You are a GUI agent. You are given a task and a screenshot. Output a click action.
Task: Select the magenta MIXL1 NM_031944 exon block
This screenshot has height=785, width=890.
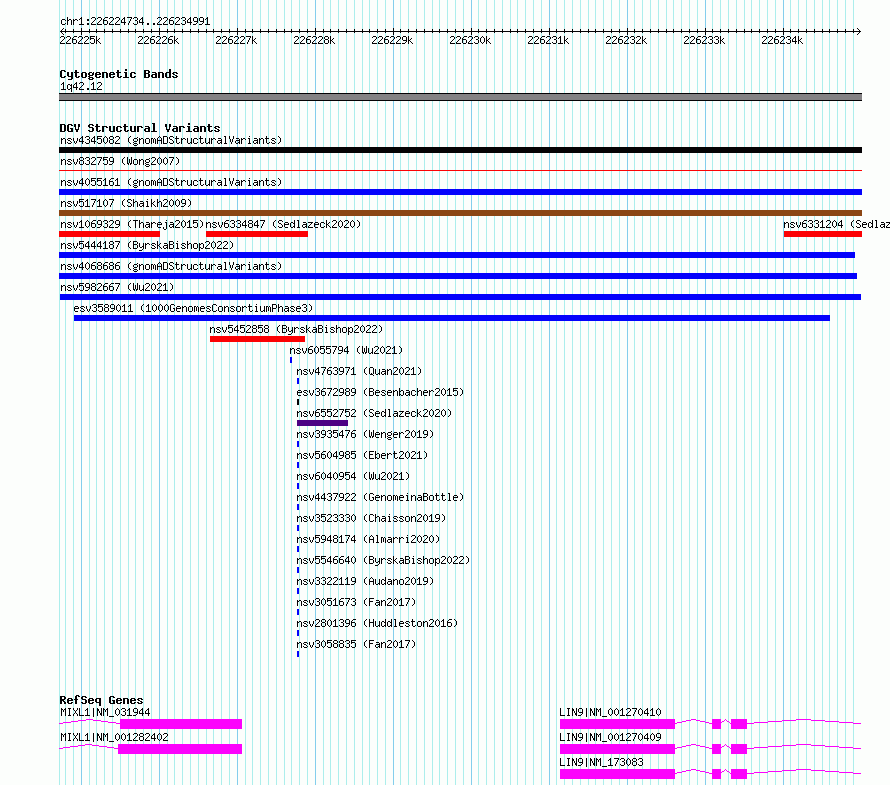point(181,724)
